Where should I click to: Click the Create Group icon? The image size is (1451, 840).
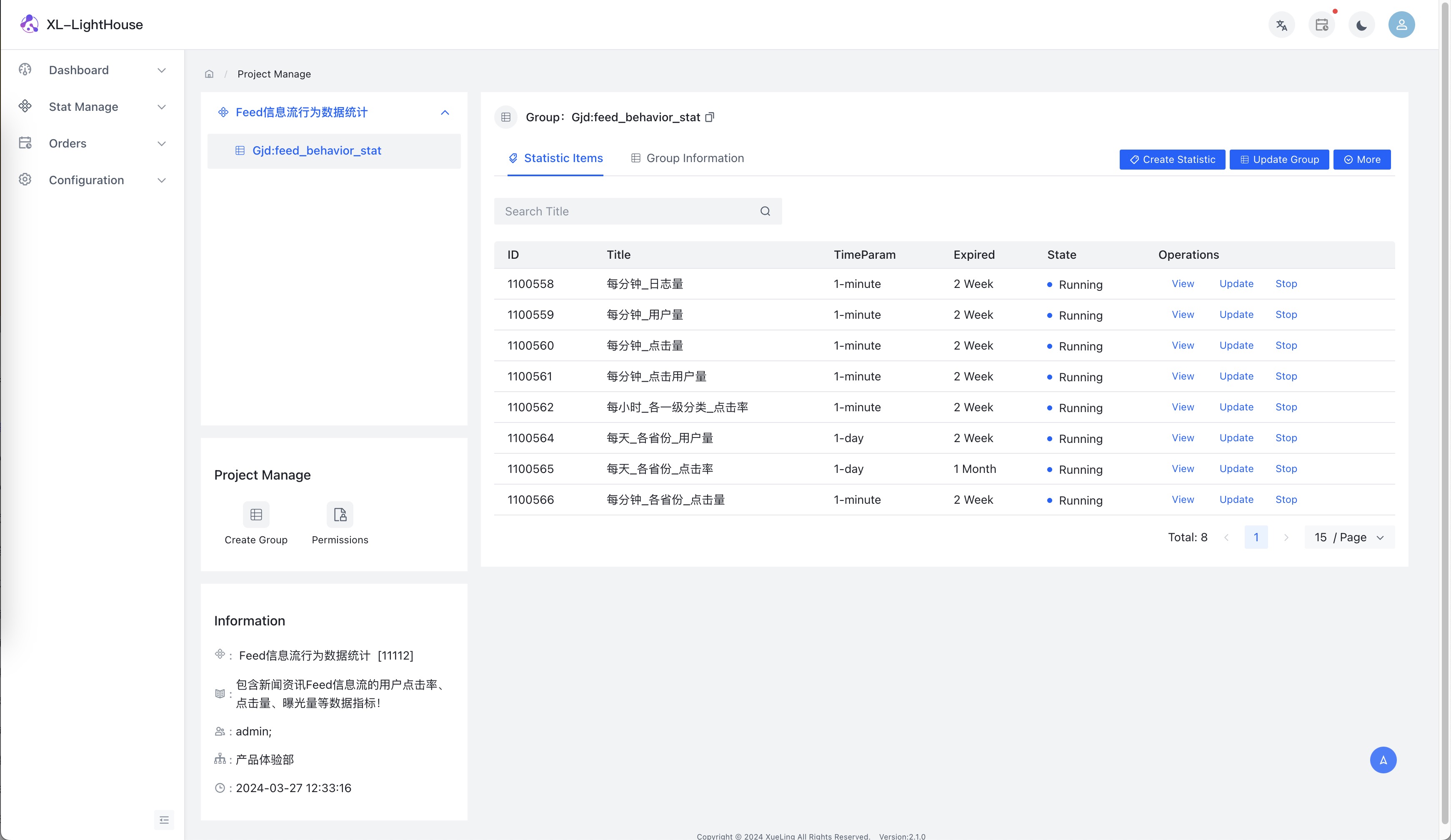click(255, 514)
